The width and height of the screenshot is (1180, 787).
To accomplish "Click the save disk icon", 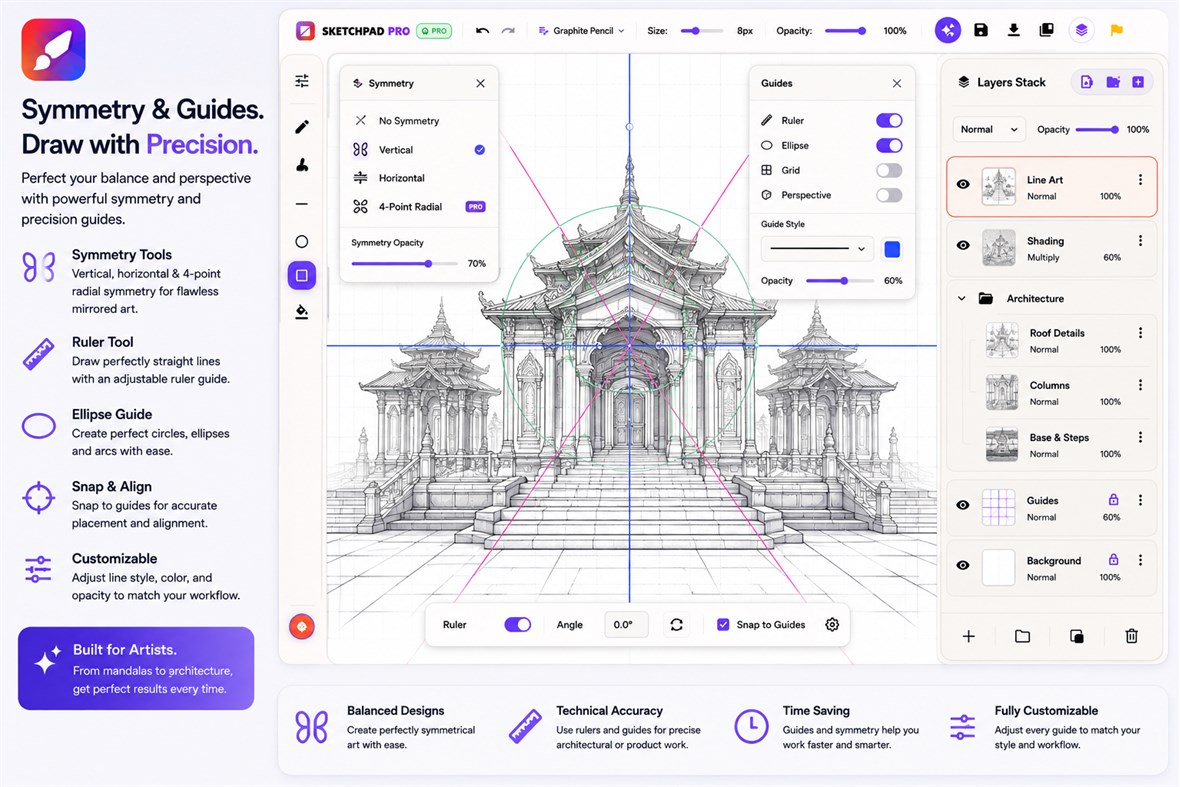I will [x=981, y=30].
